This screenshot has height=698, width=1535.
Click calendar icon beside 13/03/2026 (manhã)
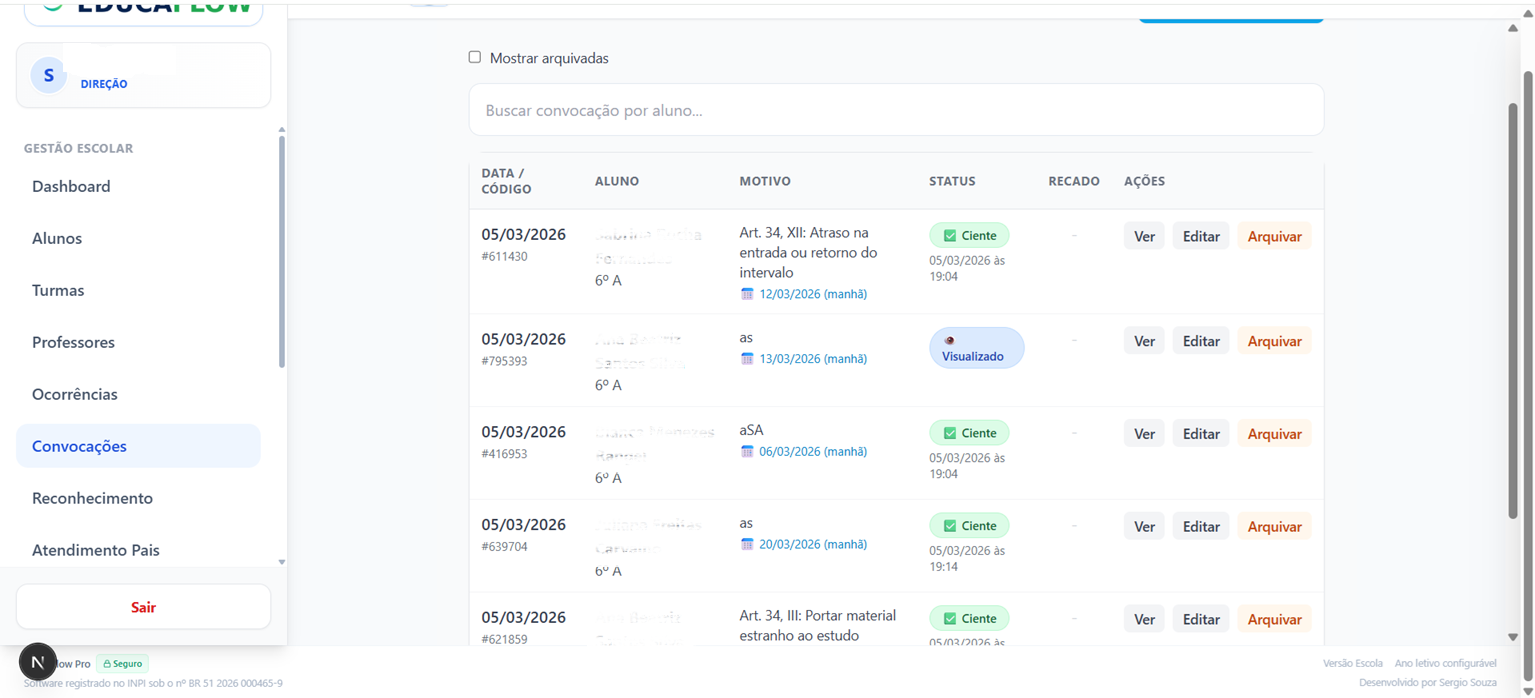(747, 359)
